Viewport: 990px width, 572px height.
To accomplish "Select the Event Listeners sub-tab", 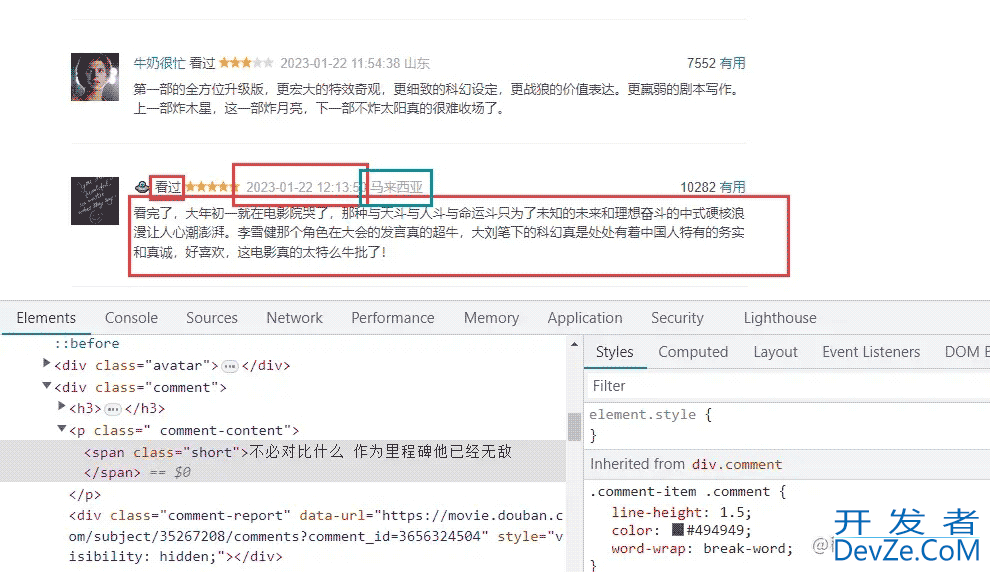I will [x=871, y=352].
